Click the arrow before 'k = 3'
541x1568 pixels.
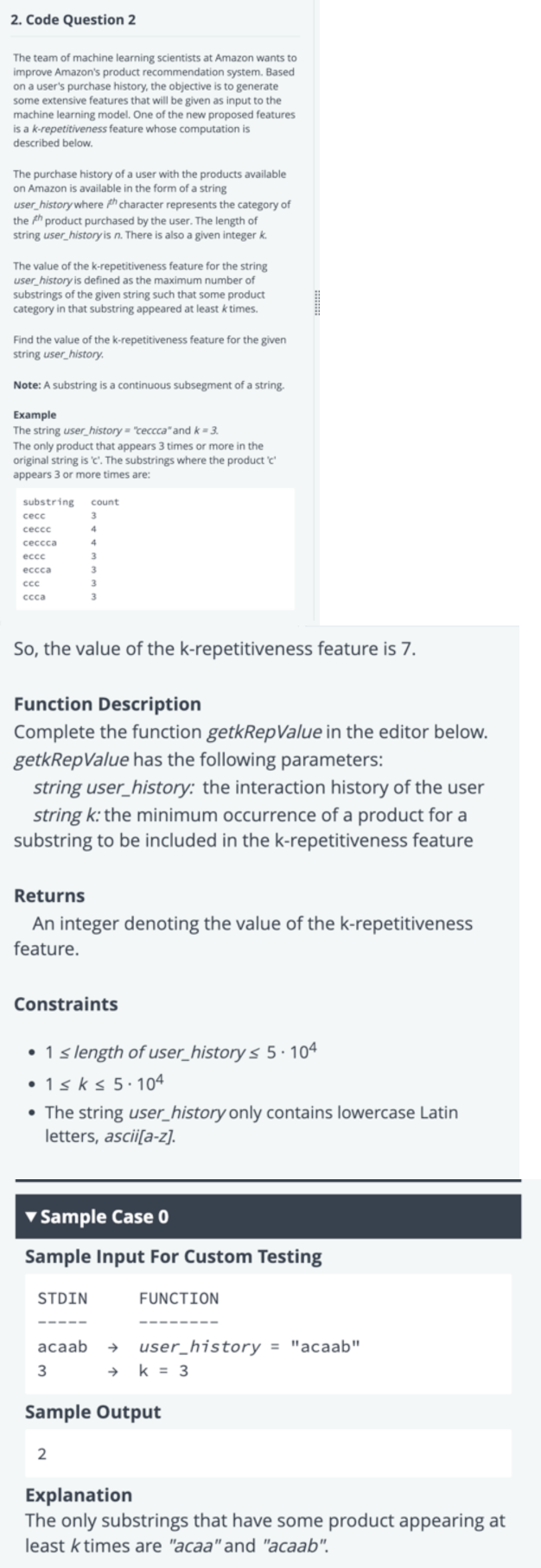(111, 1371)
